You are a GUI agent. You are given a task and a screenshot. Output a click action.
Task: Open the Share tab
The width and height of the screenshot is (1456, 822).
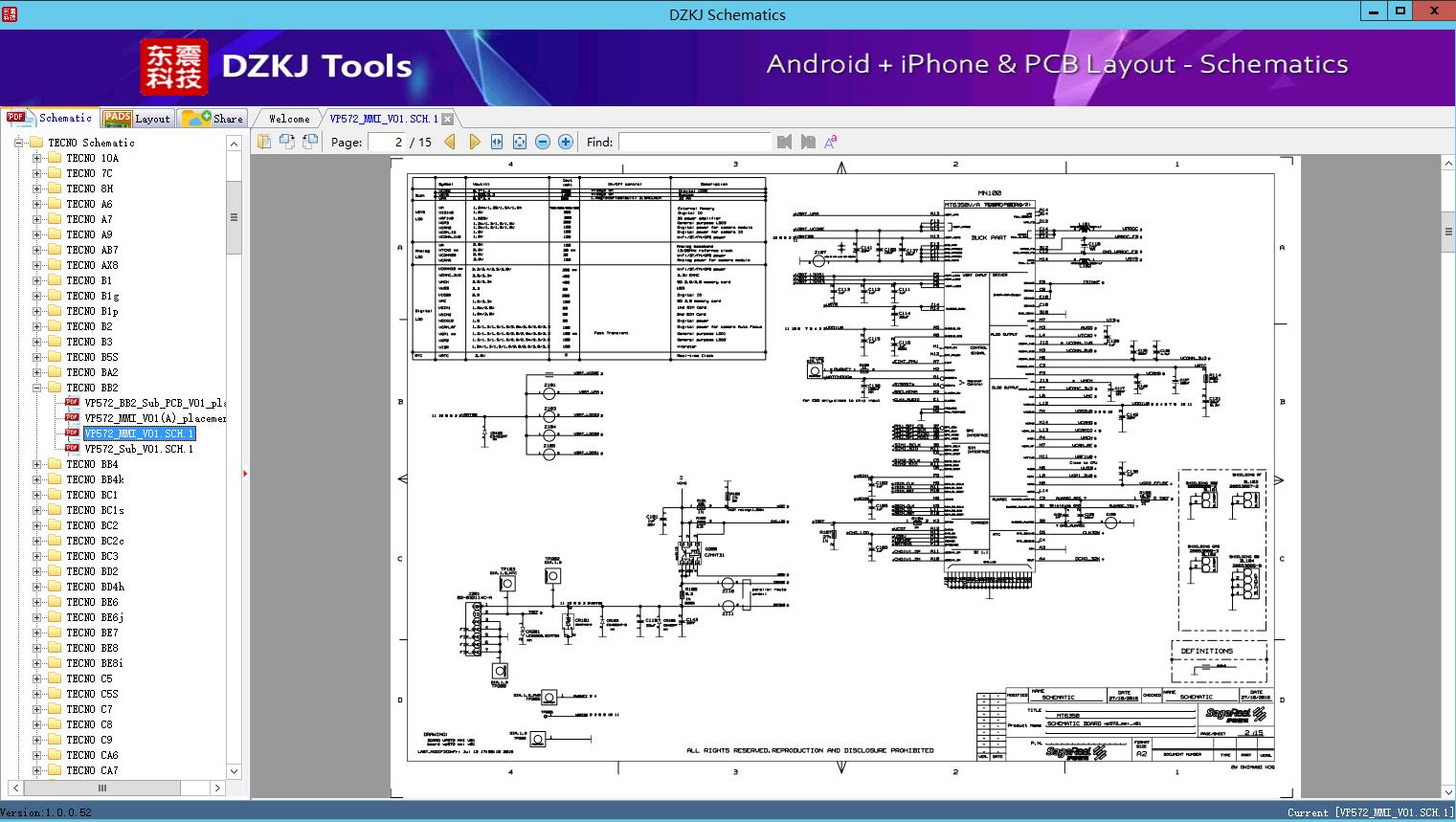(213, 119)
